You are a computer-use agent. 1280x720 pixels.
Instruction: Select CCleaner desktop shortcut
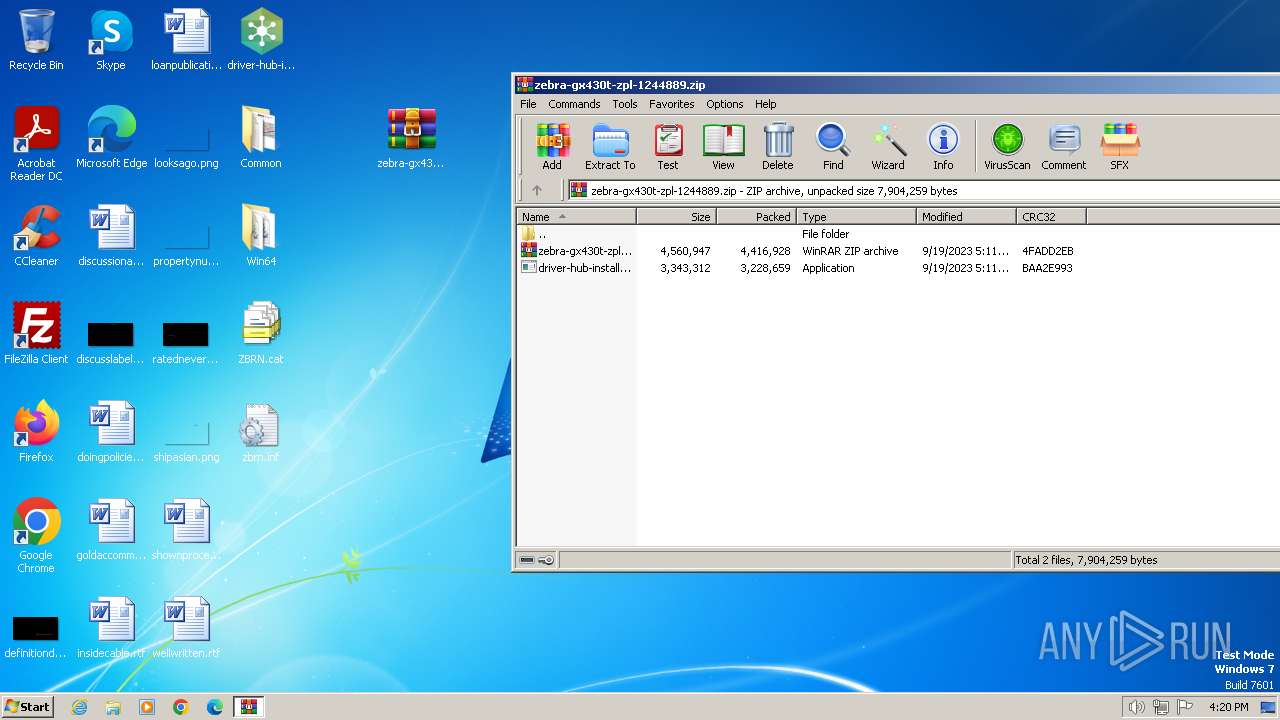click(36, 236)
